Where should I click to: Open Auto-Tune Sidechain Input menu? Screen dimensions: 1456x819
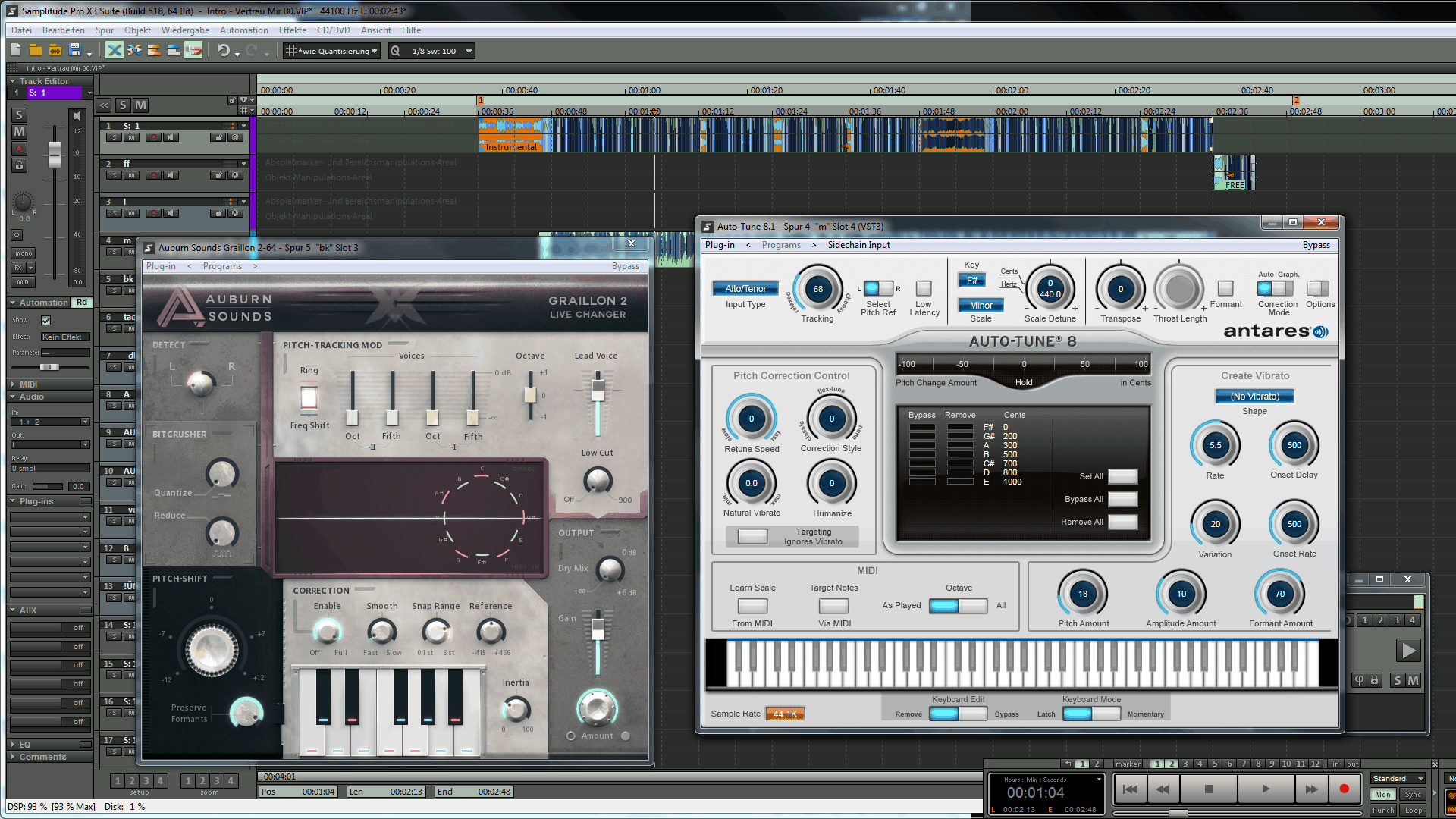tap(858, 245)
